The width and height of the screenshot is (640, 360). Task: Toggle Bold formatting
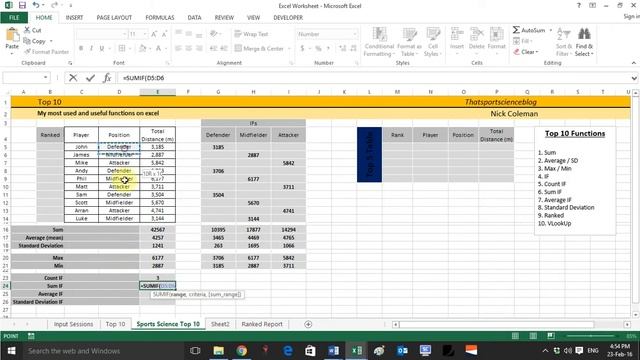pos(81,48)
